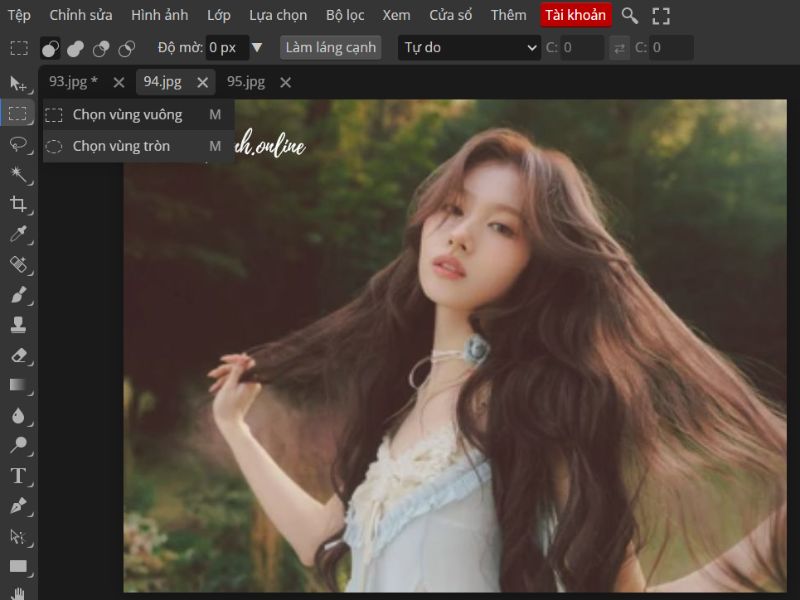Open the Thêm menu

click(509, 15)
